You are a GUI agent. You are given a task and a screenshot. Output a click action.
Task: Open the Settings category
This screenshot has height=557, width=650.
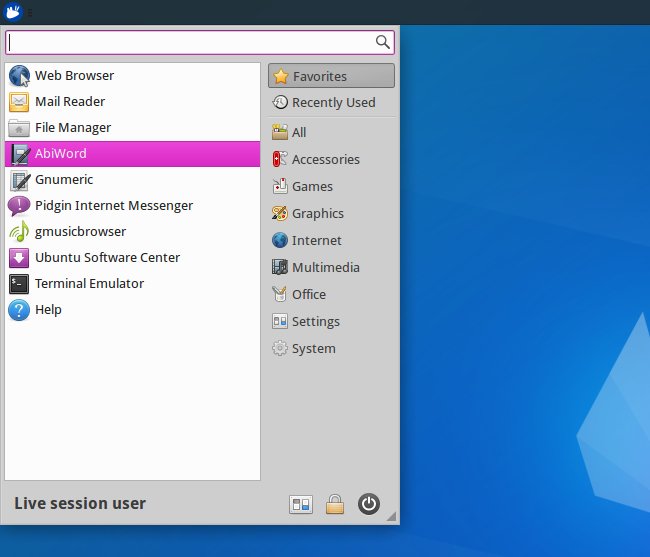click(x=332, y=321)
